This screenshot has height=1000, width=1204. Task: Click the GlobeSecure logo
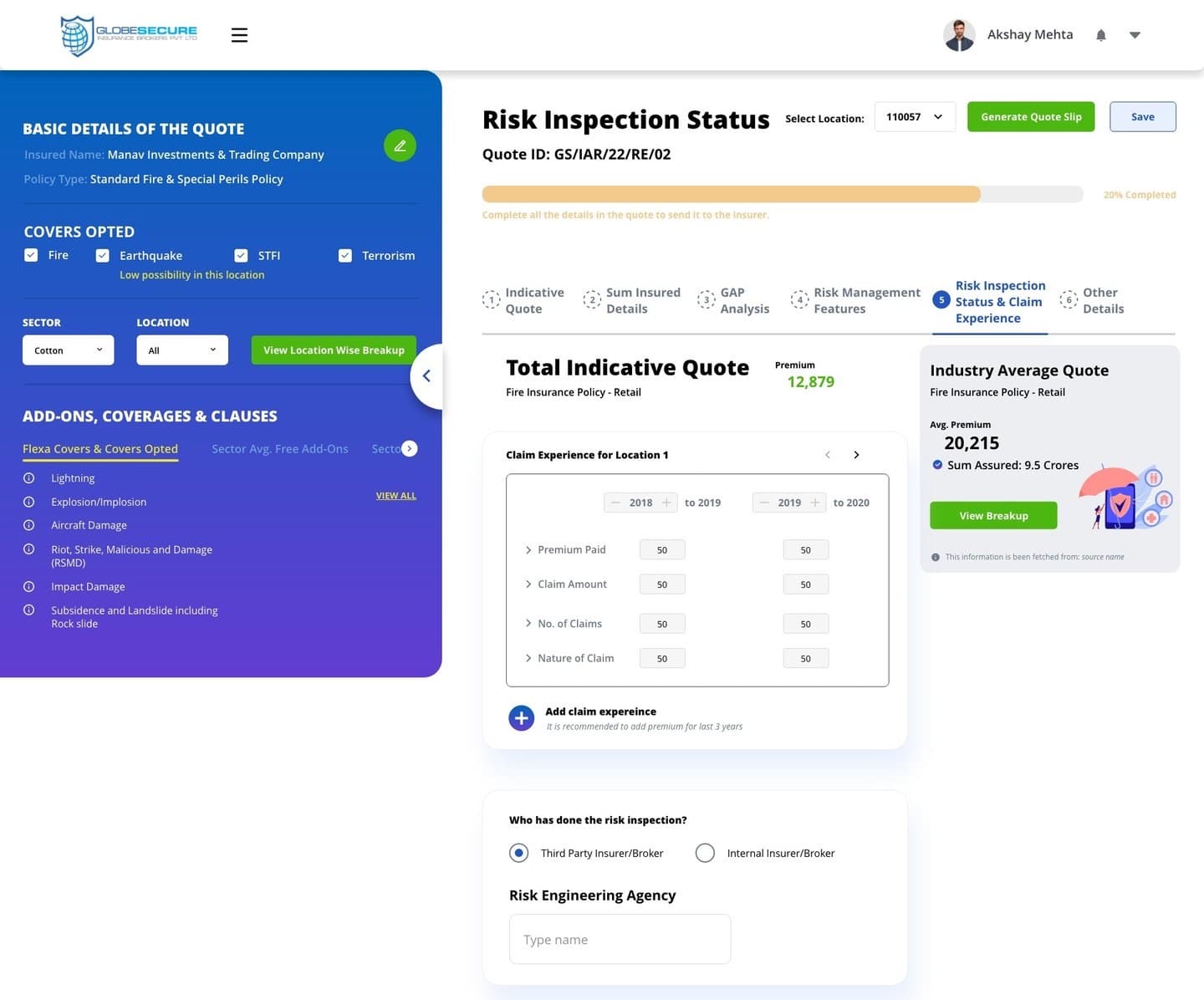pos(129,35)
